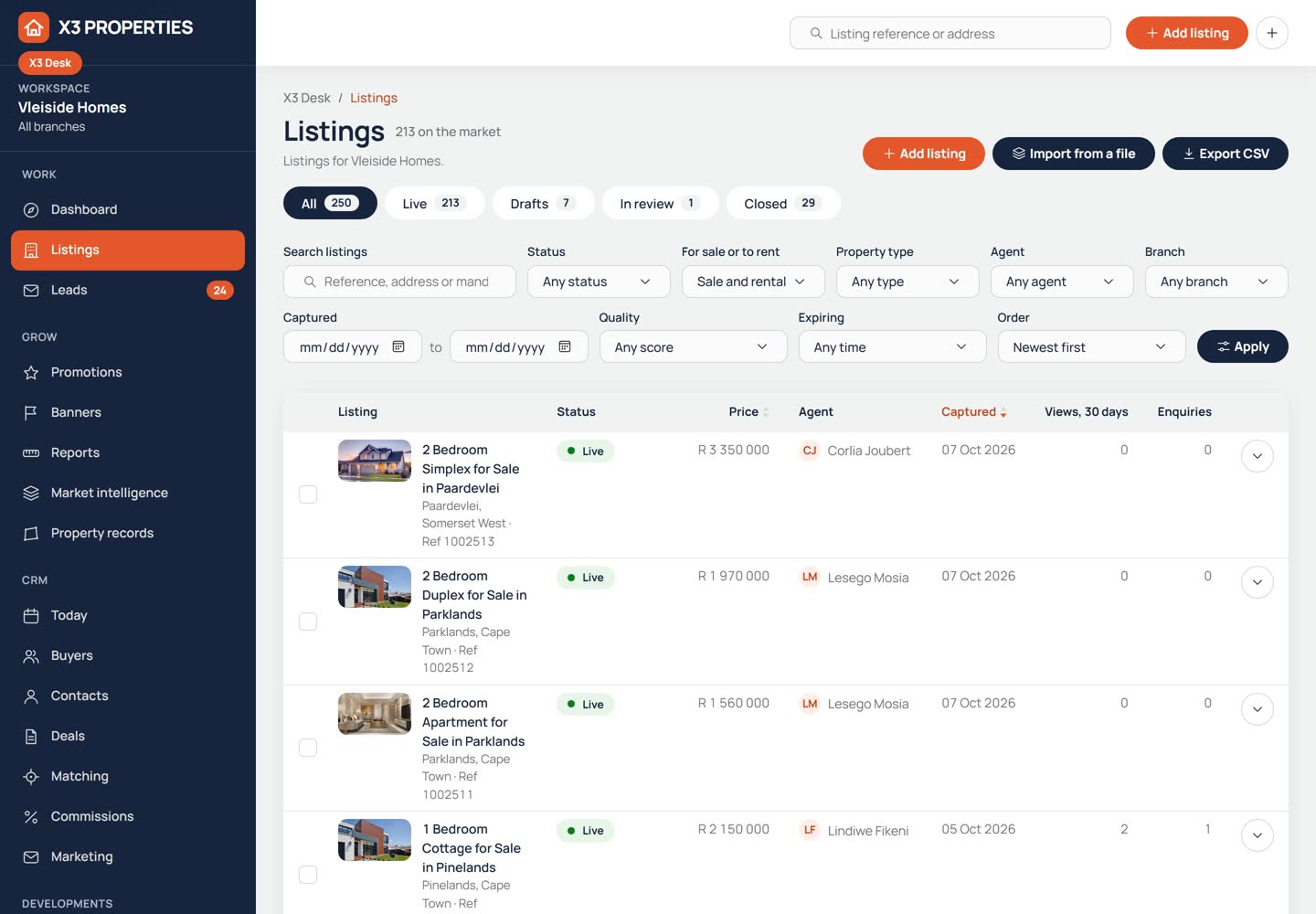Open Marketing envelope icon item
1316x914 pixels.
click(128, 856)
